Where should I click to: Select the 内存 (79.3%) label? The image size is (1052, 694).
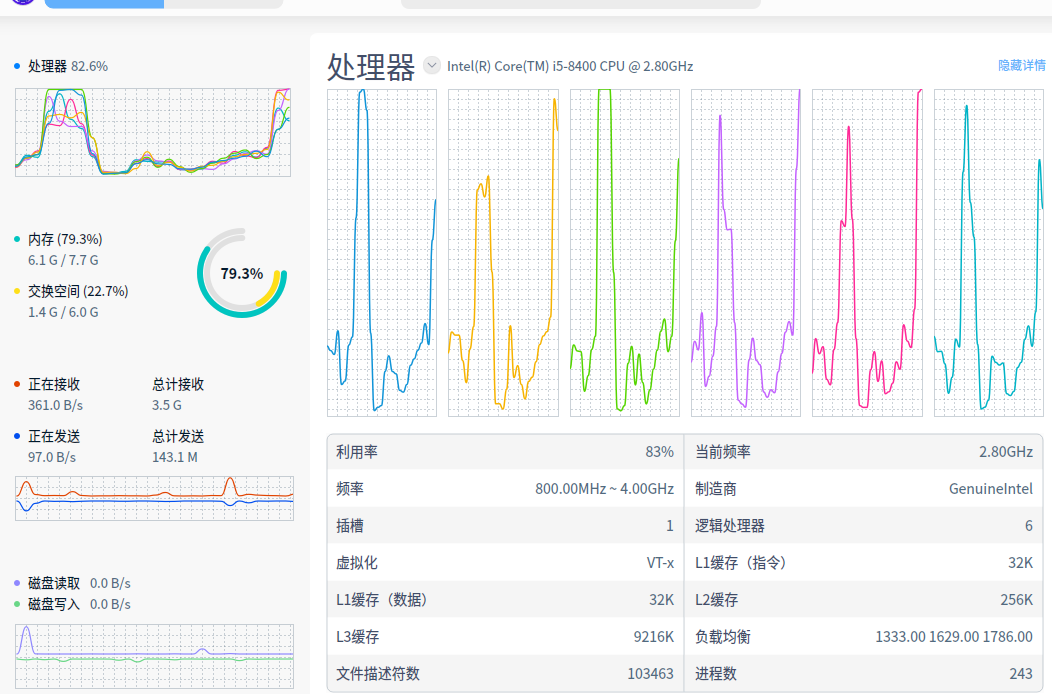[x=65, y=239]
